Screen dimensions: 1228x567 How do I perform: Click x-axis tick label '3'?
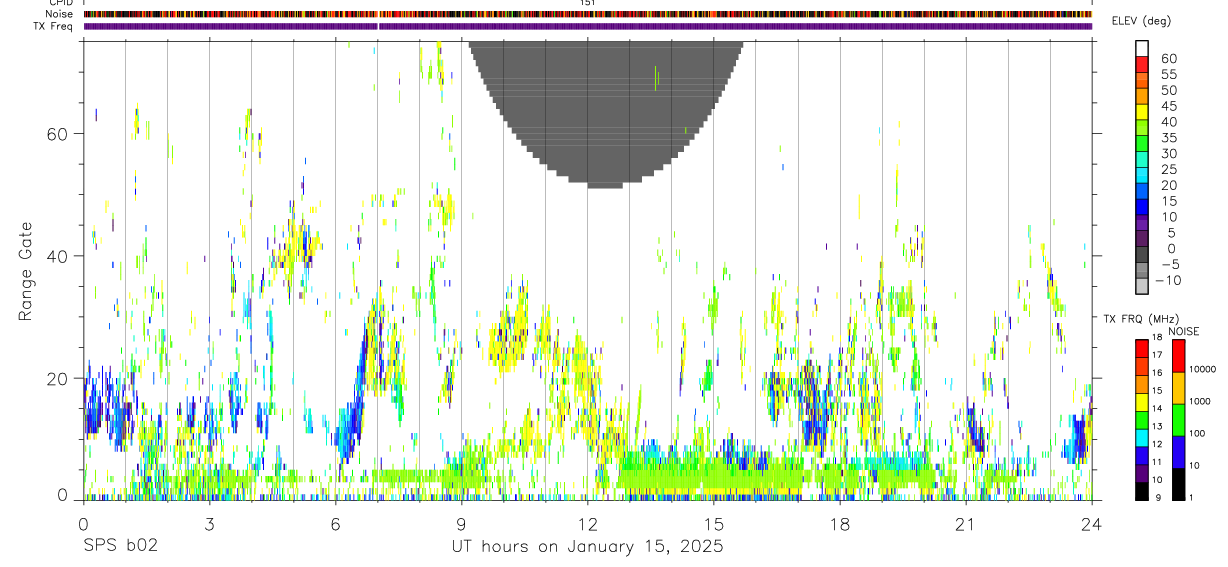pyautogui.click(x=209, y=525)
